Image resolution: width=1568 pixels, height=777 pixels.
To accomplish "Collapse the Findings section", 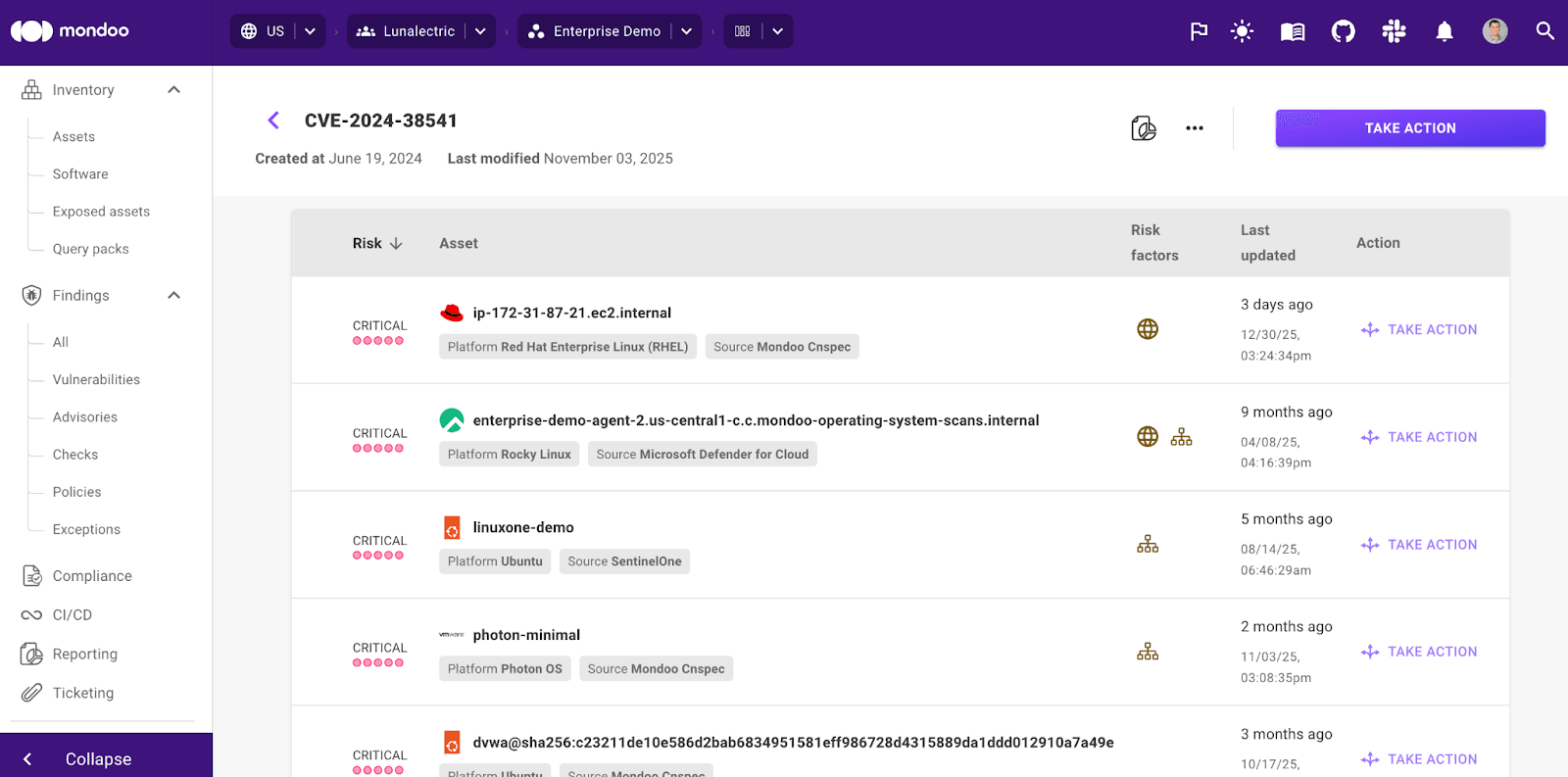I will pyautogui.click(x=174, y=296).
